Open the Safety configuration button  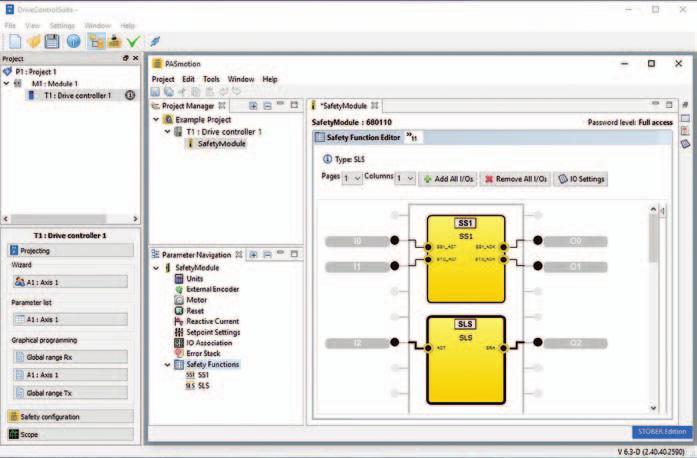click(x=70, y=417)
